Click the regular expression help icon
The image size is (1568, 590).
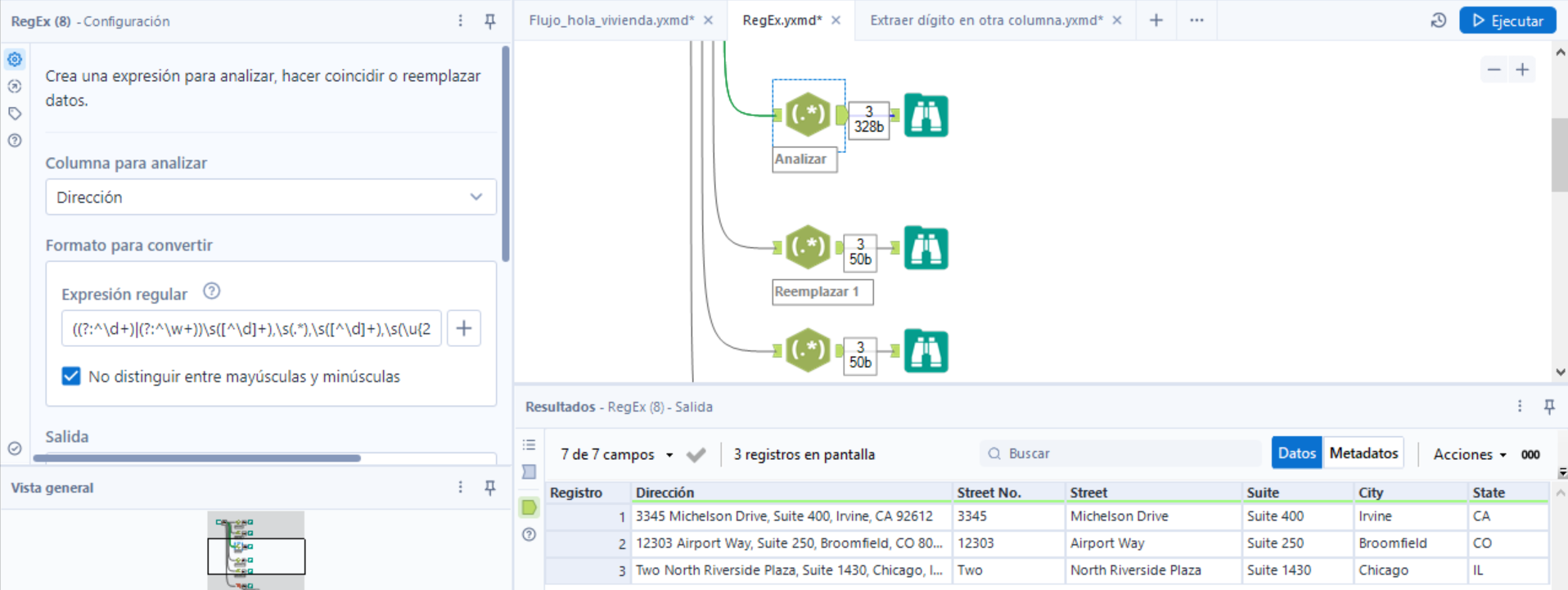211,291
